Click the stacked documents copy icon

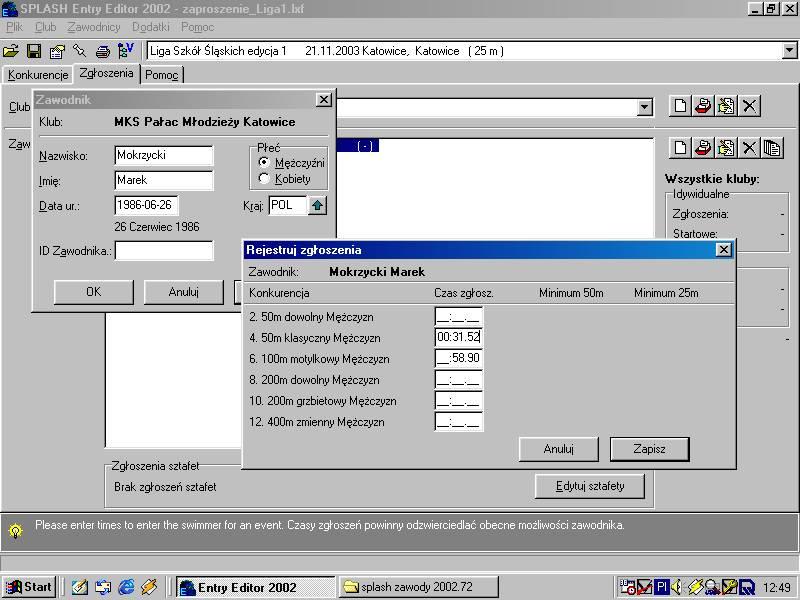tap(772, 148)
